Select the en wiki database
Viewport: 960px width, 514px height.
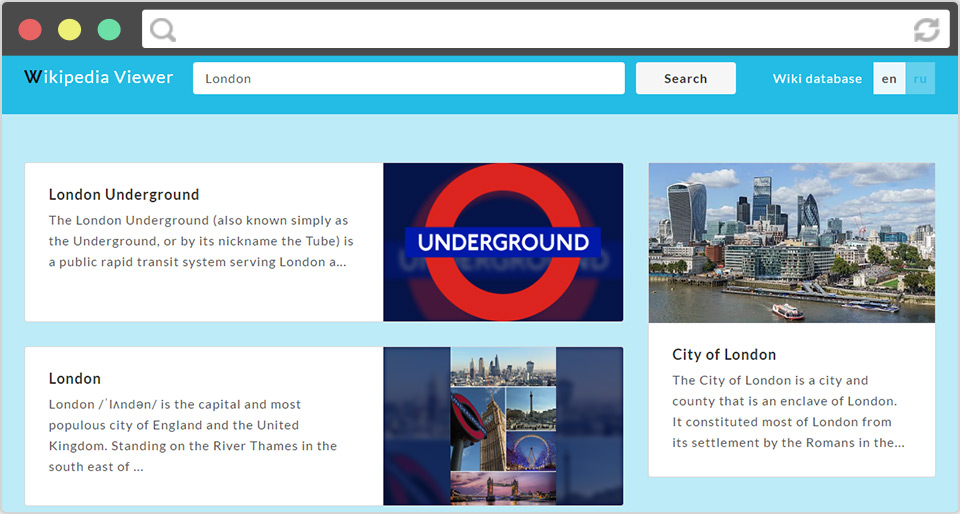coord(889,78)
